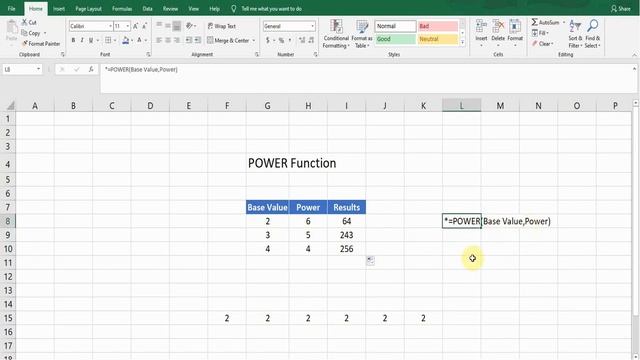Align text to bottom
Image resolution: width=640 pixels, height=360 pixels.
177,26
